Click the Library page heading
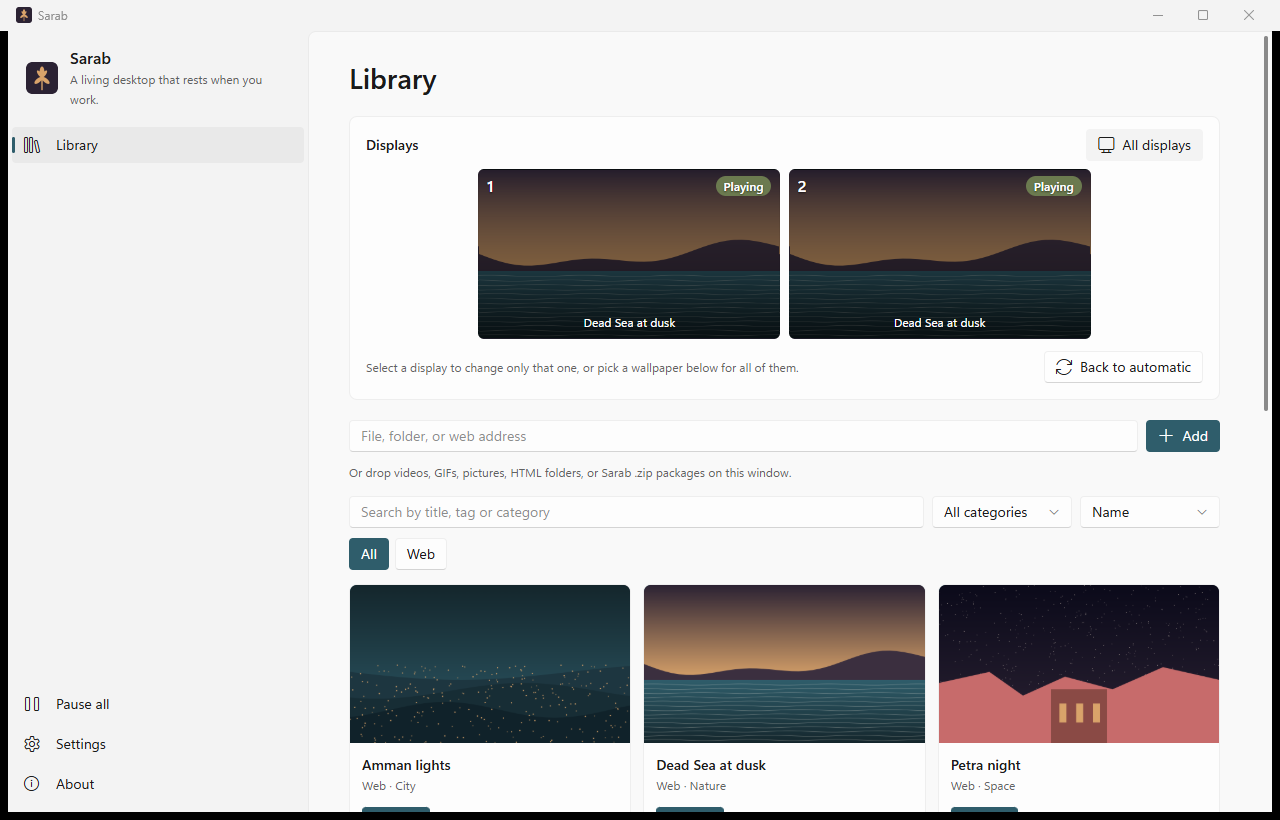 click(x=393, y=80)
